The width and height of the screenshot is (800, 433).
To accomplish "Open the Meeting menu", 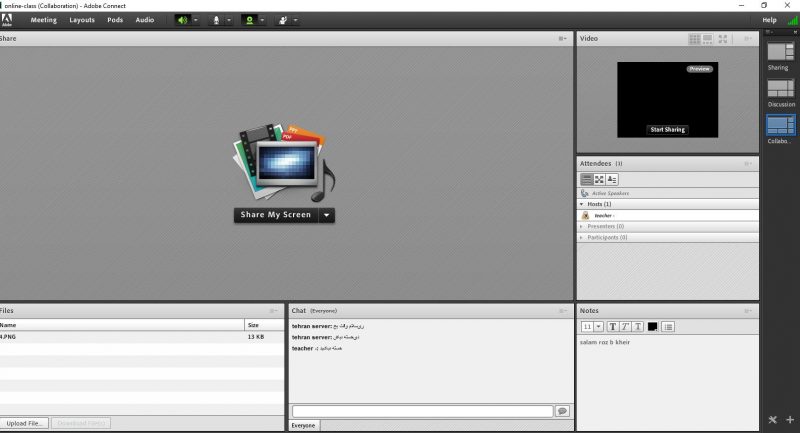I will 43,20.
